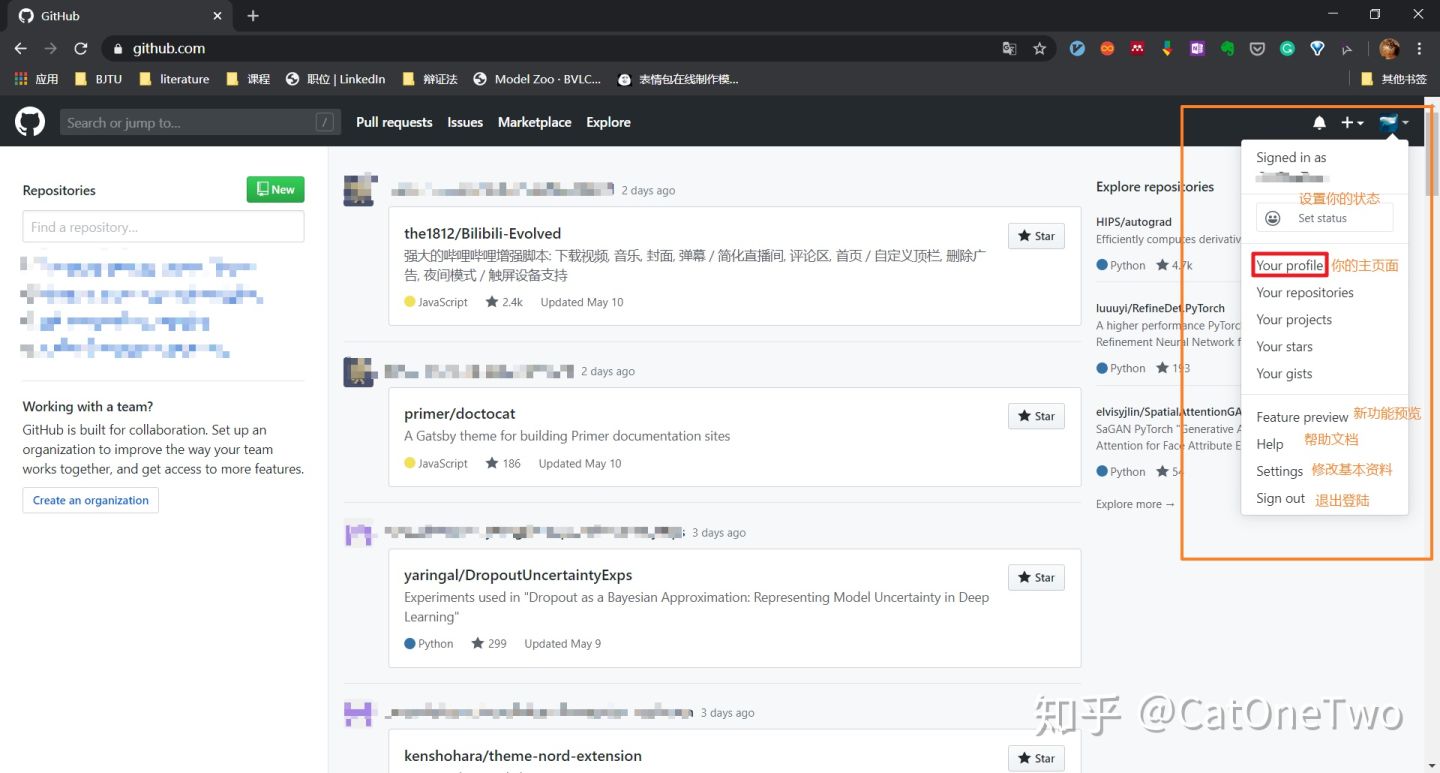Close the GitHub browser tab
The image size is (1440, 773).
[218, 16]
